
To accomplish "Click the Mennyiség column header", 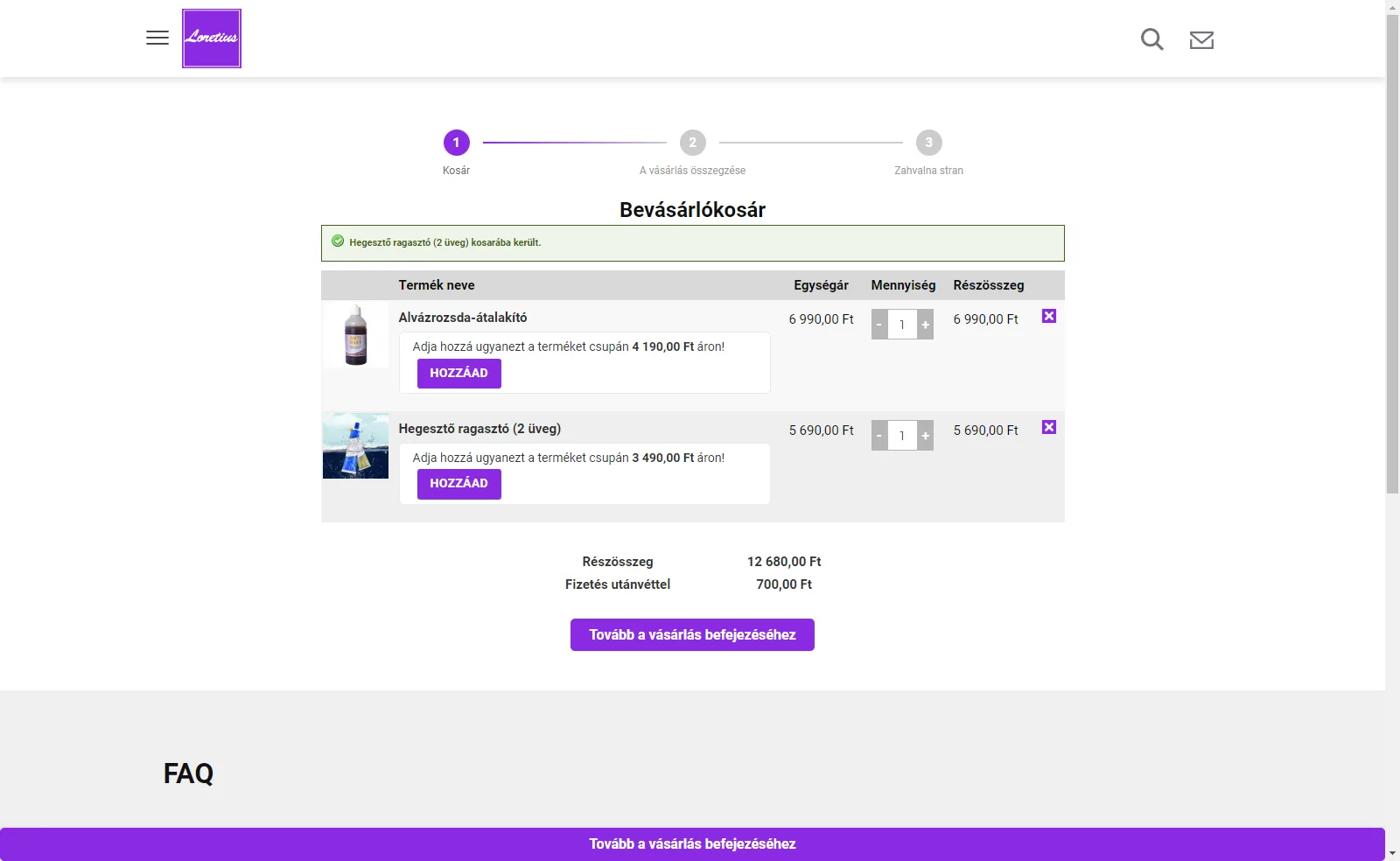I will click(903, 285).
